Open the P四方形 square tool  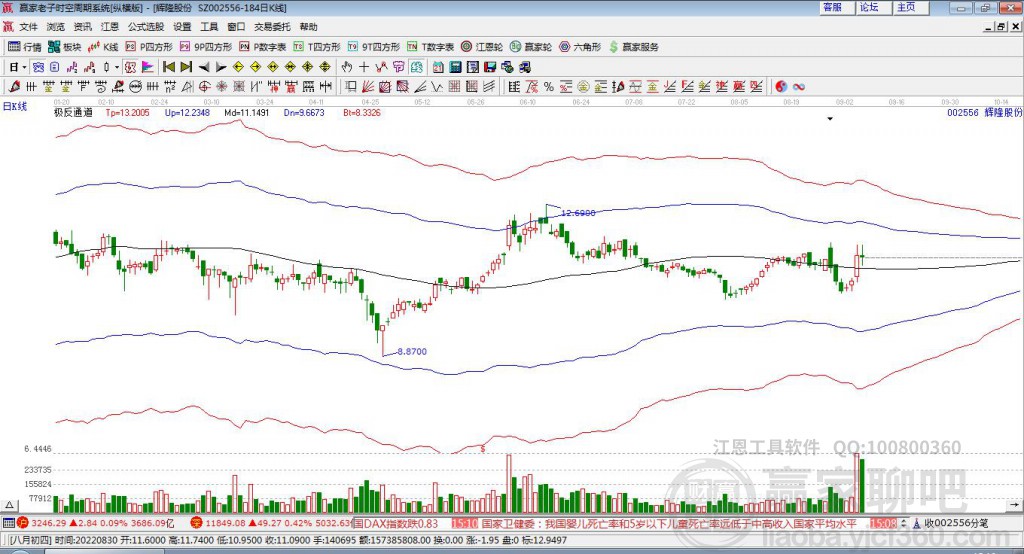point(149,47)
